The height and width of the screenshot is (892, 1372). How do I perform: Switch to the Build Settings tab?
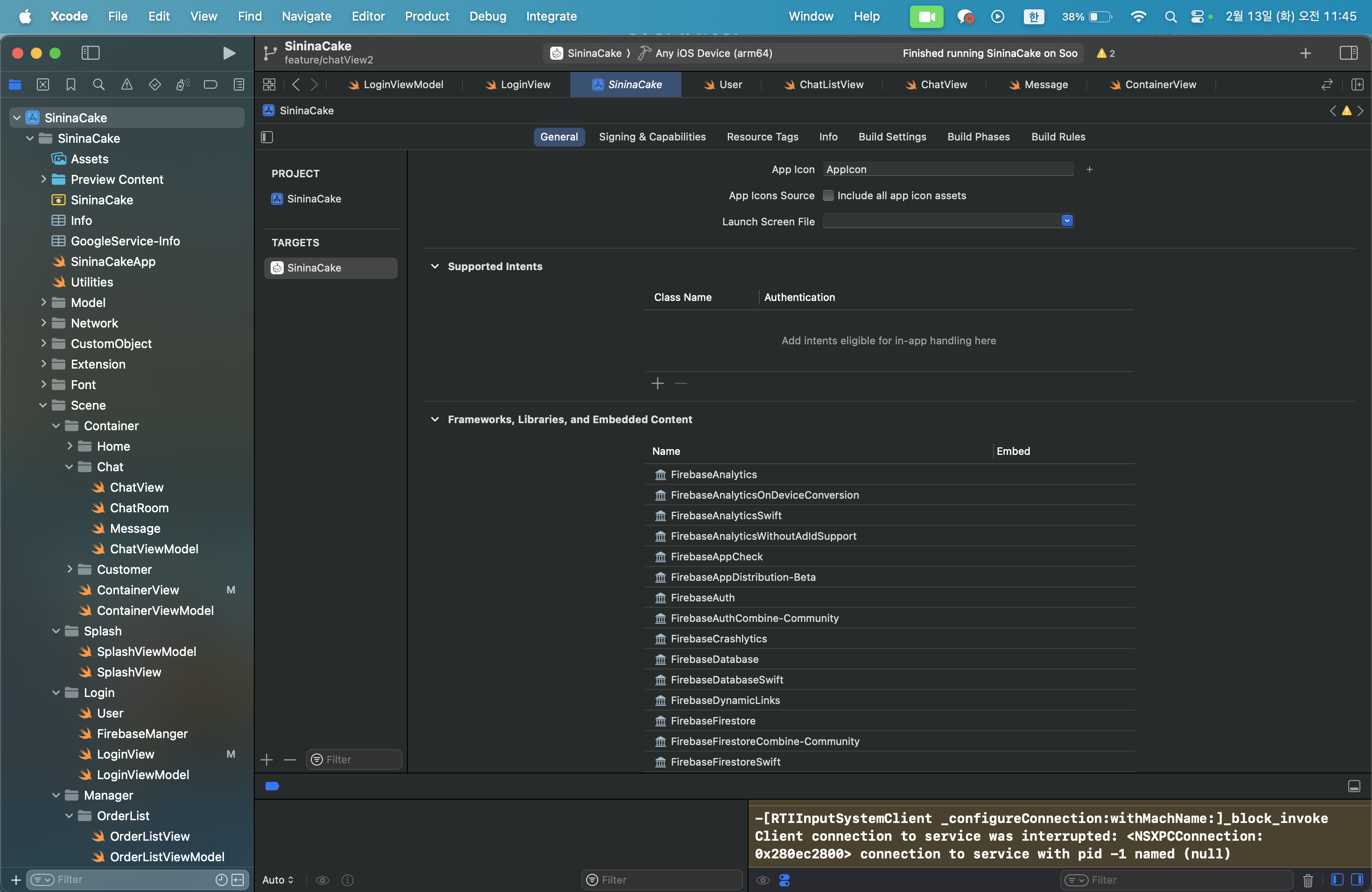892,137
